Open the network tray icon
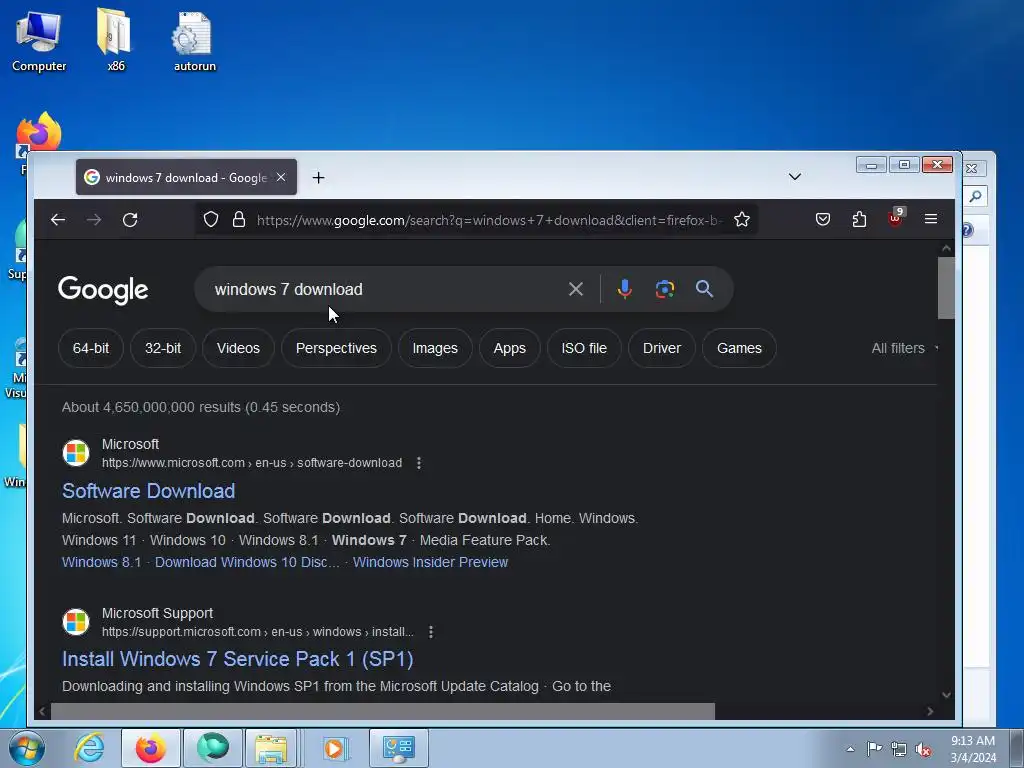This screenshot has height=768, width=1024. 899,750
